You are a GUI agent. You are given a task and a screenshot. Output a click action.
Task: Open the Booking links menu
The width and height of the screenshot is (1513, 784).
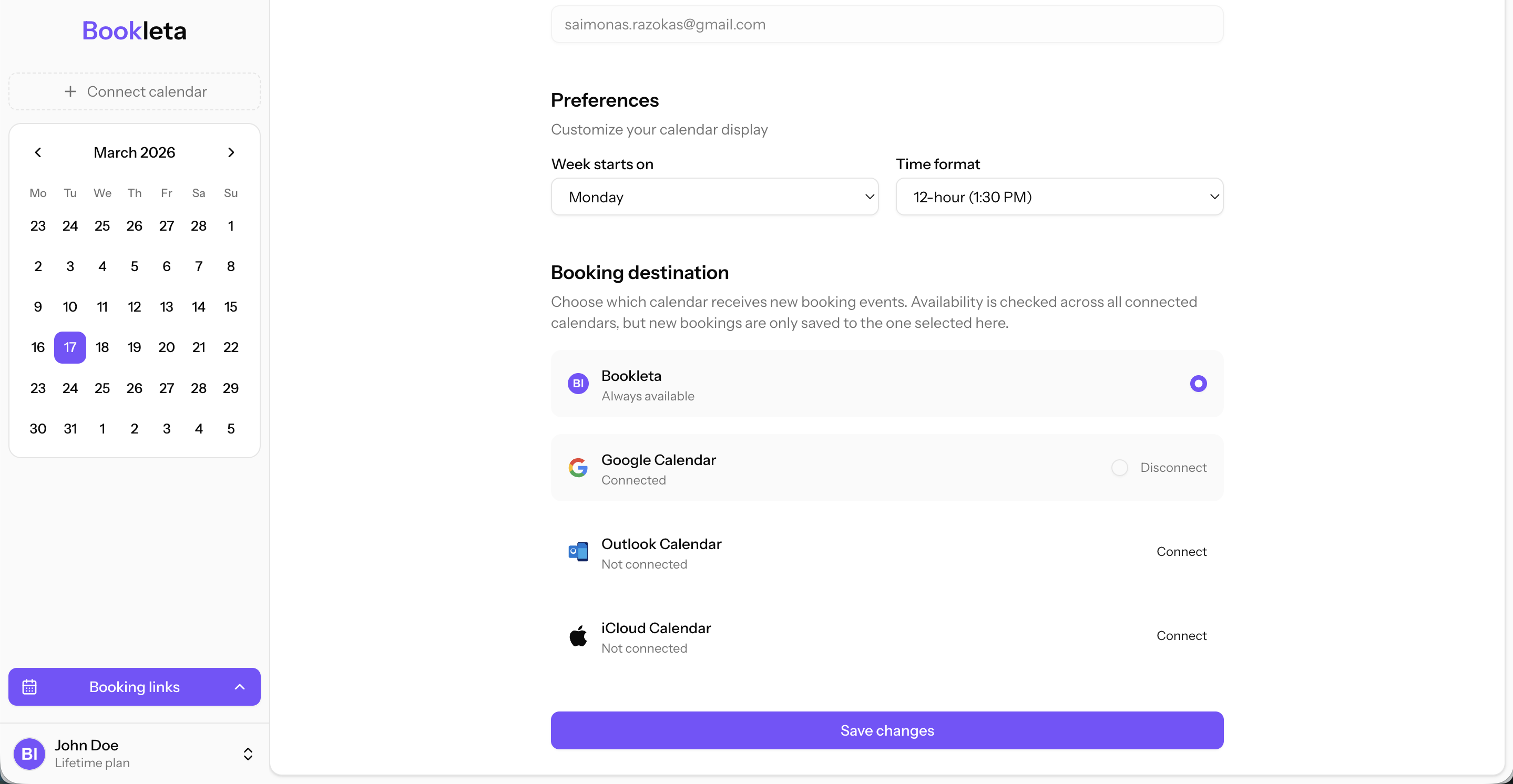(x=135, y=686)
